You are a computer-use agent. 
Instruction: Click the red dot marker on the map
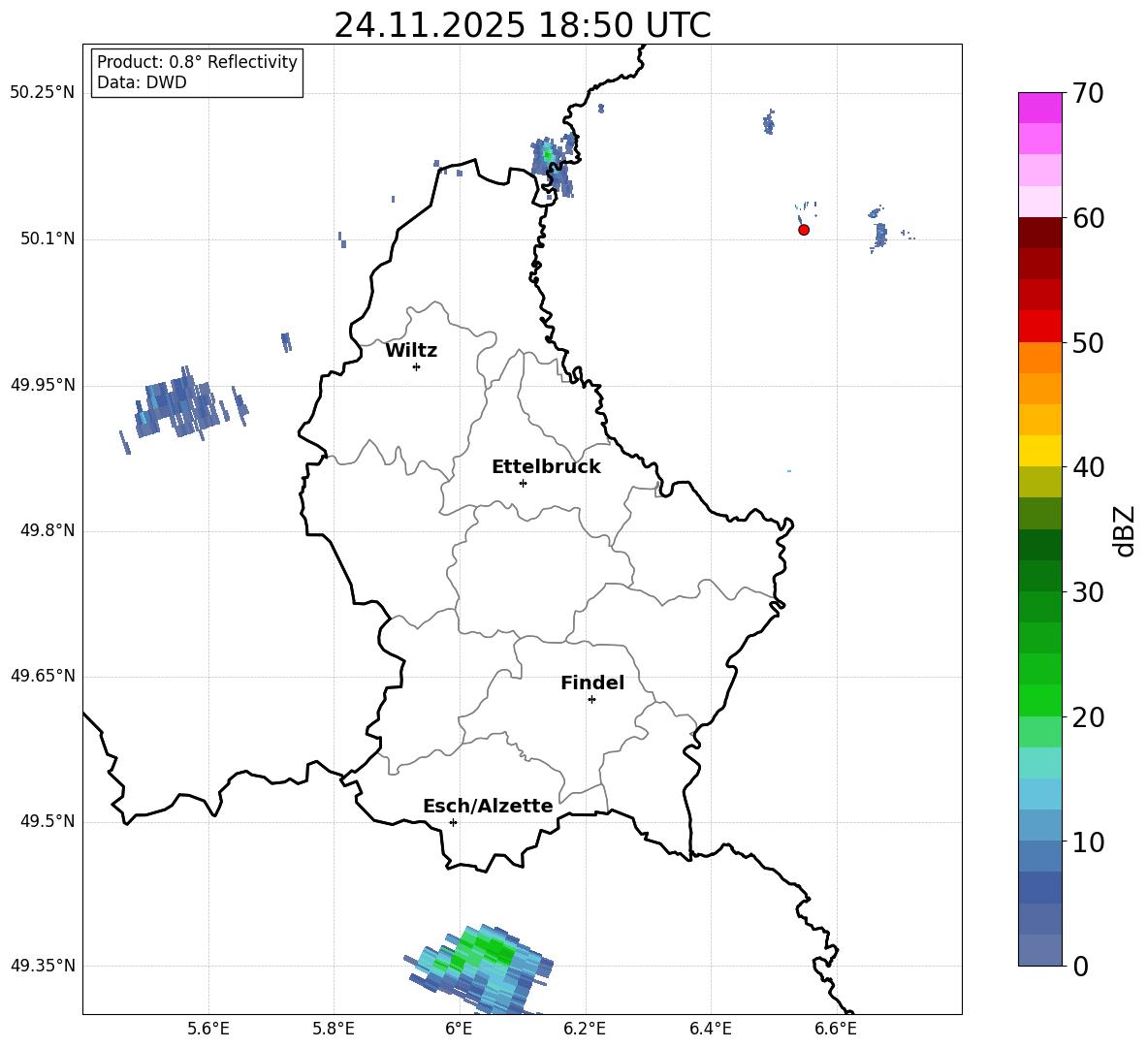click(804, 230)
